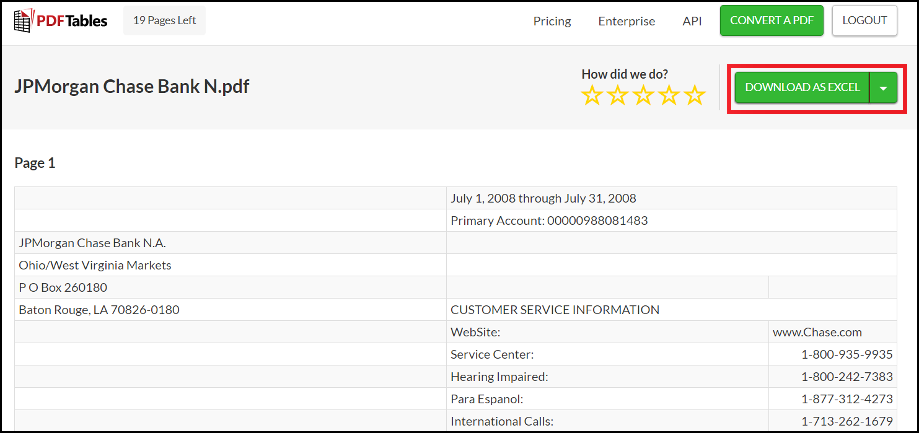Screen dimensions: 919x433
Task: Click Download as Excel button
Action: pos(802,88)
